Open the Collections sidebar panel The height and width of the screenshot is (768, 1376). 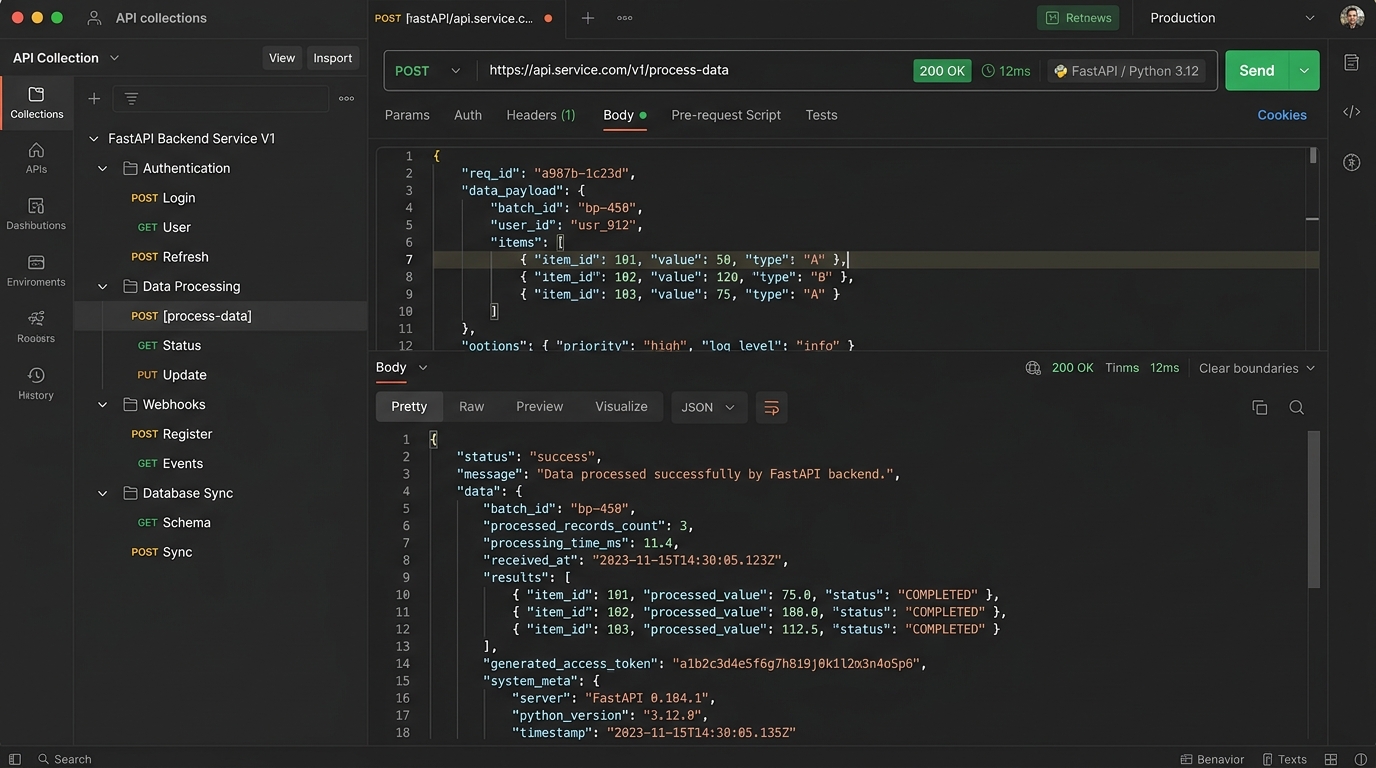36,102
